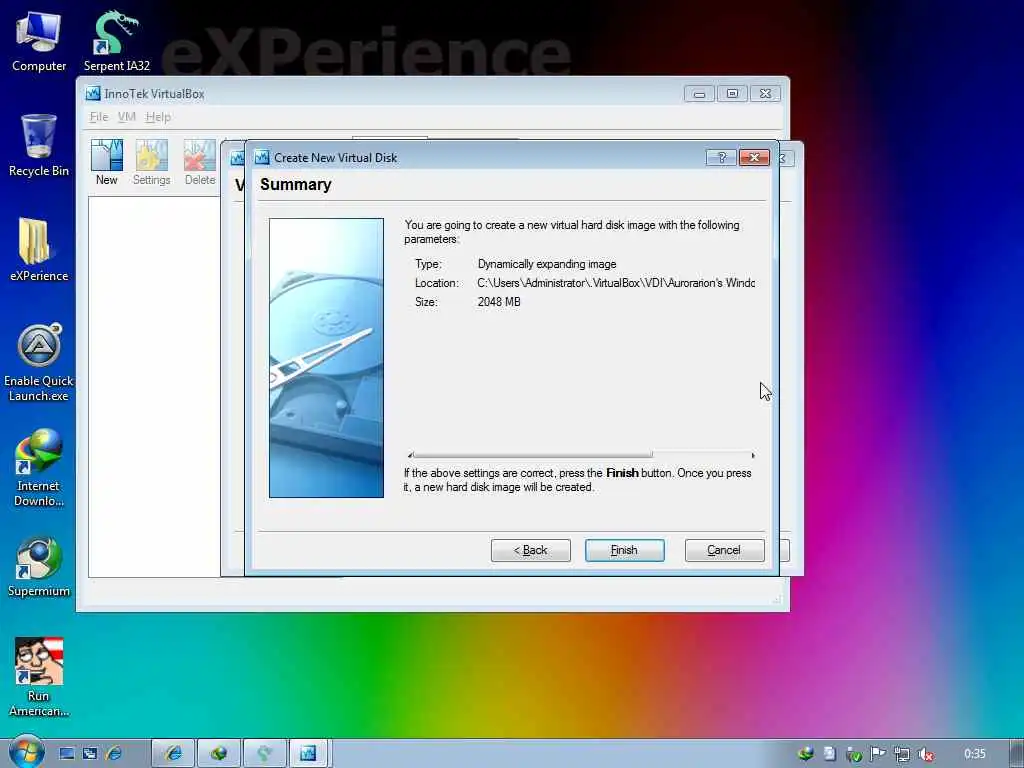Click Internet Explorer quick launch icon
1024x768 pixels.
pos(114,753)
